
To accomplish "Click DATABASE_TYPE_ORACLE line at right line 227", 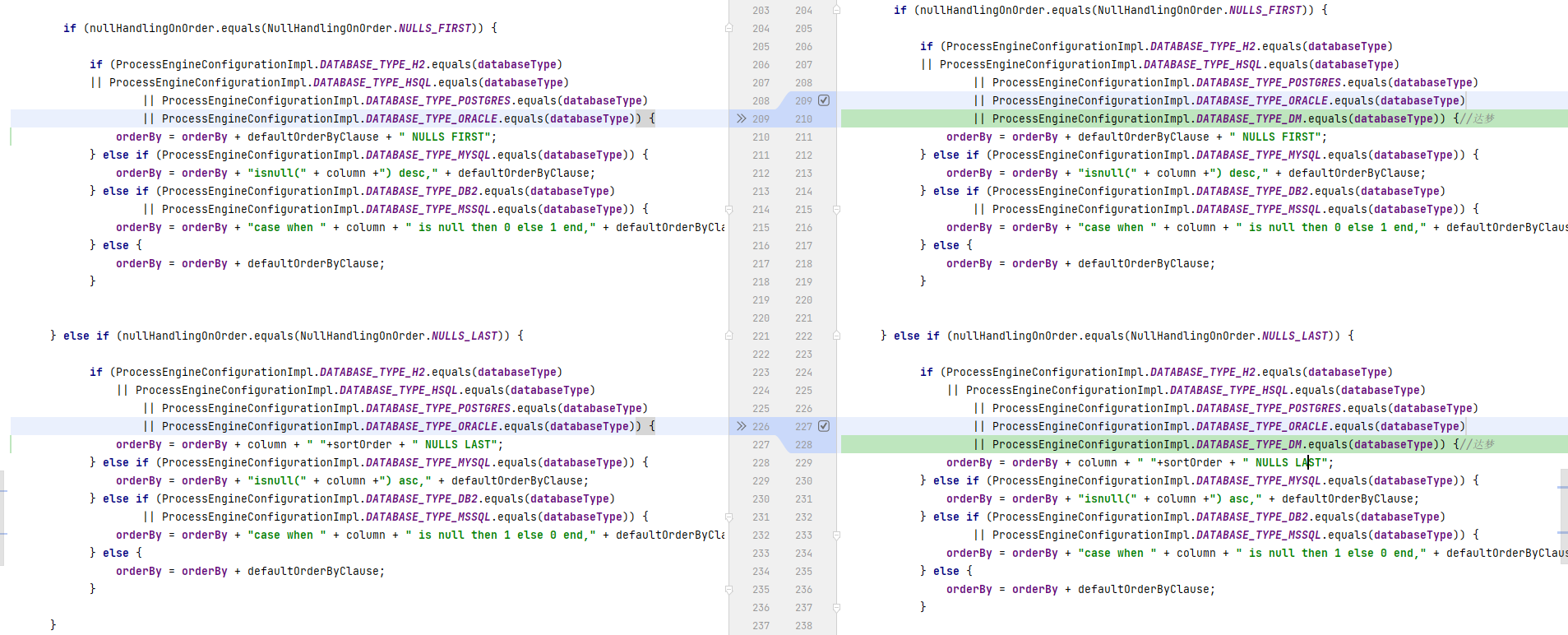I will (1204, 426).
